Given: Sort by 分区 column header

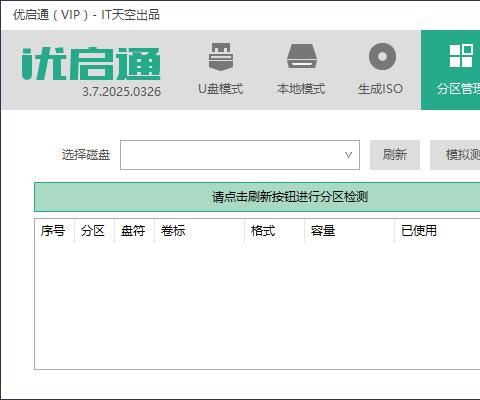Looking at the screenshot, I should (x=93, y=231).
